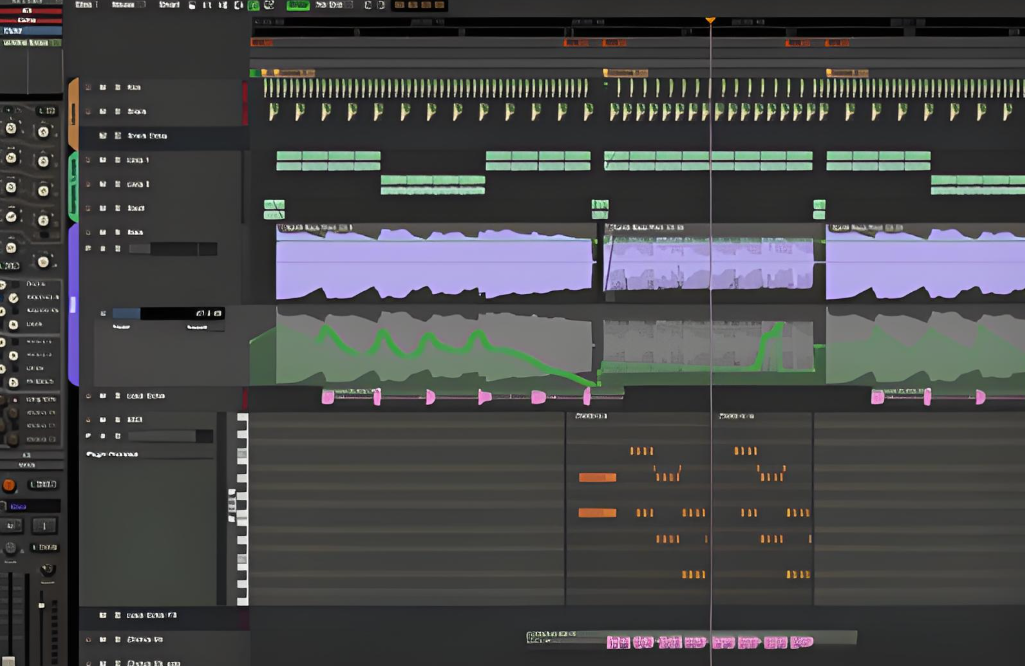Mute the top track with dense green hits

tap(103, 87)
